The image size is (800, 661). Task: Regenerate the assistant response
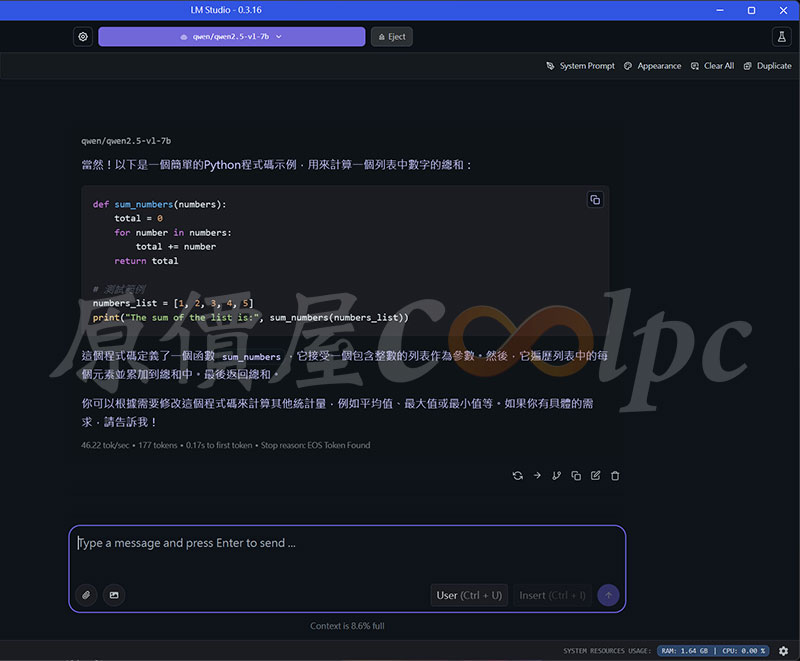(x=517, y=476)
